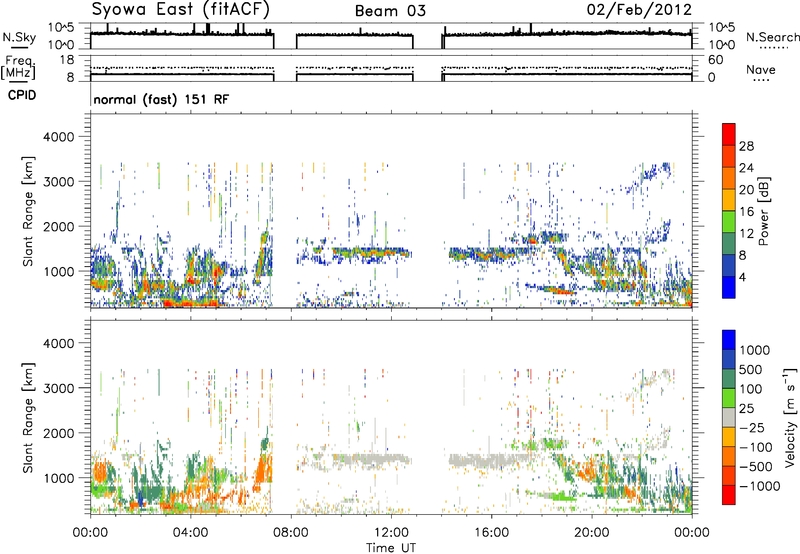Click the 'Beam 03' heading

point(390,11)
